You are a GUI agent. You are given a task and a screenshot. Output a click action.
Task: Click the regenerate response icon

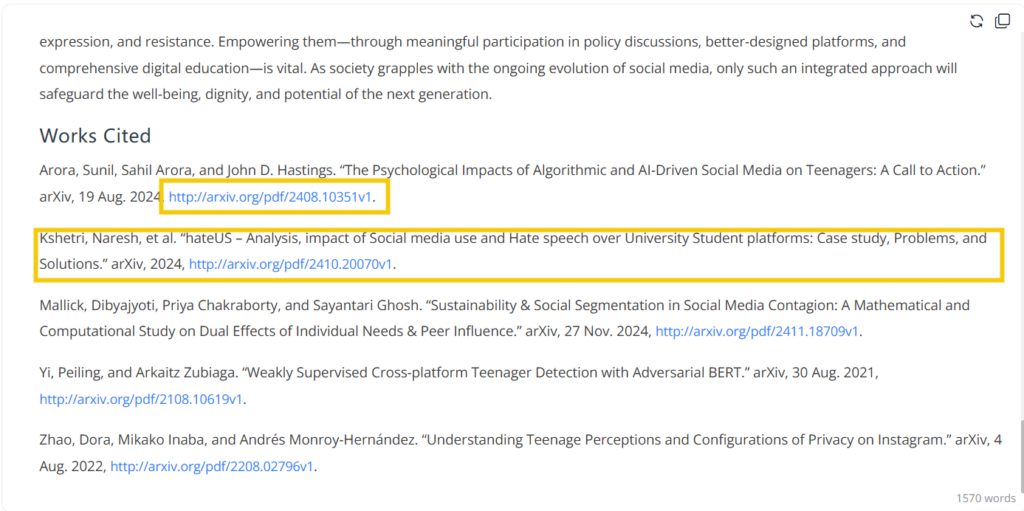pyautogui.click(x=977, y=21)
